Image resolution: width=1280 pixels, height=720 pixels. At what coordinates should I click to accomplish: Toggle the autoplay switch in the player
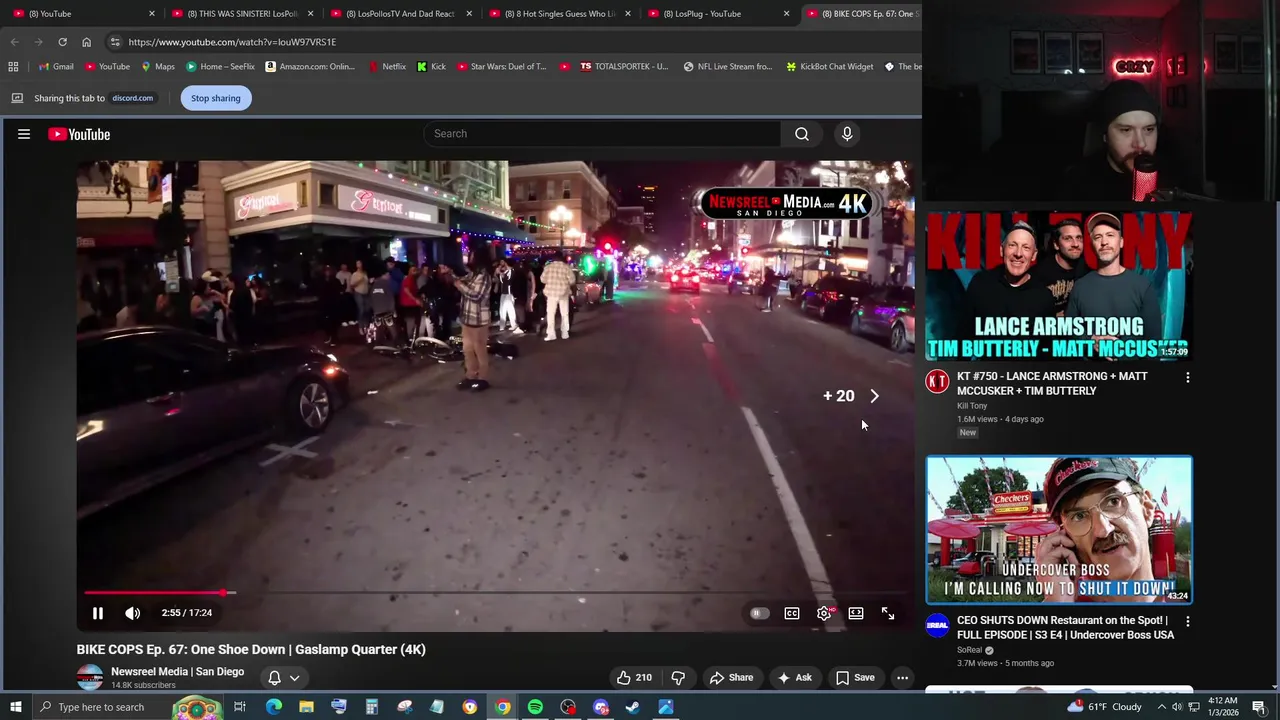(759, 613)
